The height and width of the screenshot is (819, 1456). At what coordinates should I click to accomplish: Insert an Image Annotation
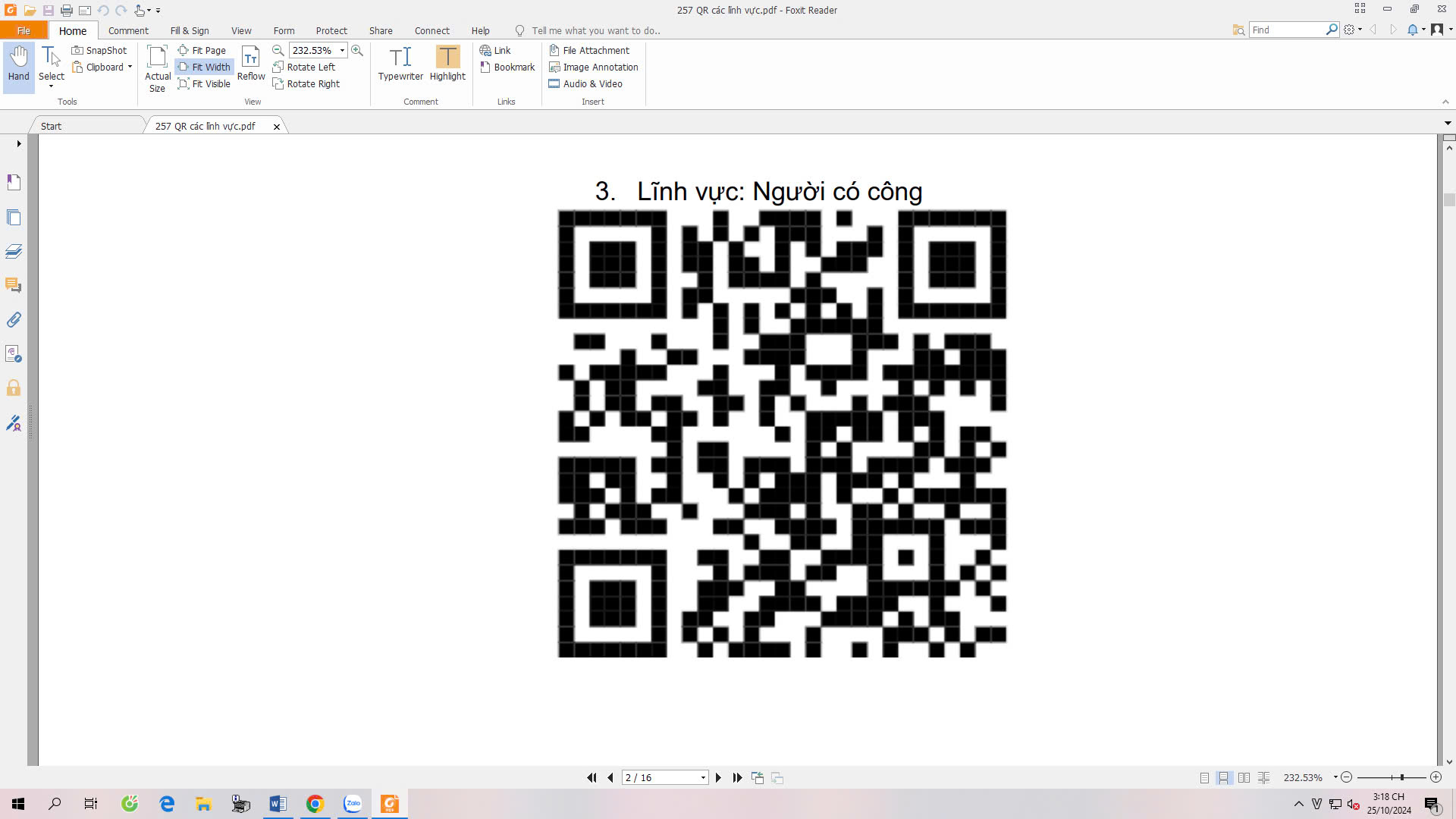[594, 67]
